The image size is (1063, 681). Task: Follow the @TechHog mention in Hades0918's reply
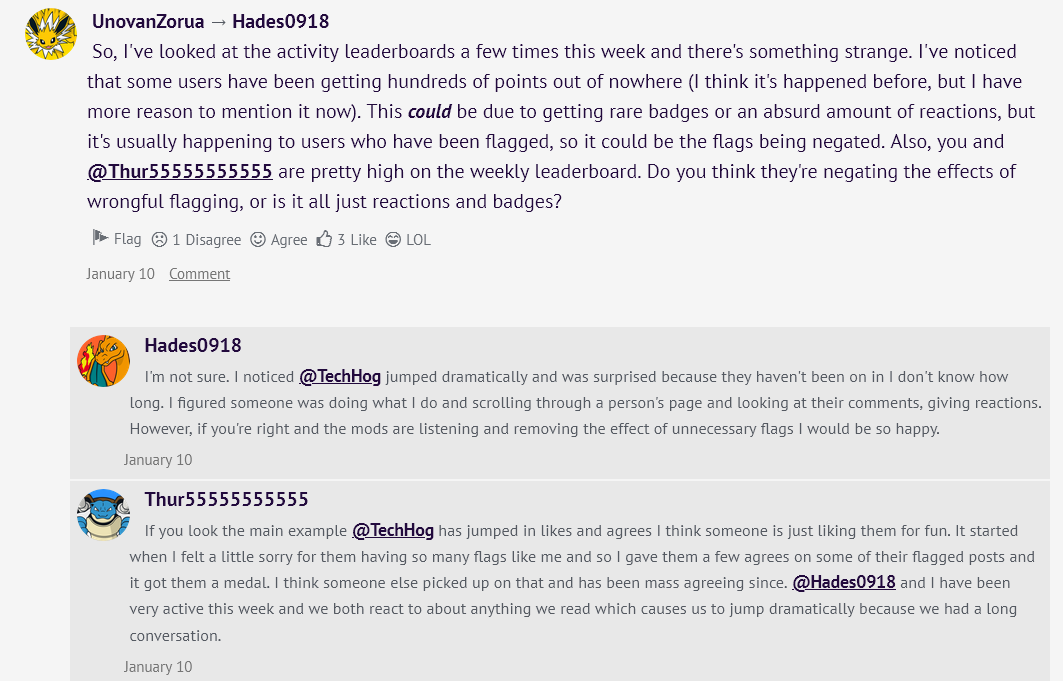point(340,377)
